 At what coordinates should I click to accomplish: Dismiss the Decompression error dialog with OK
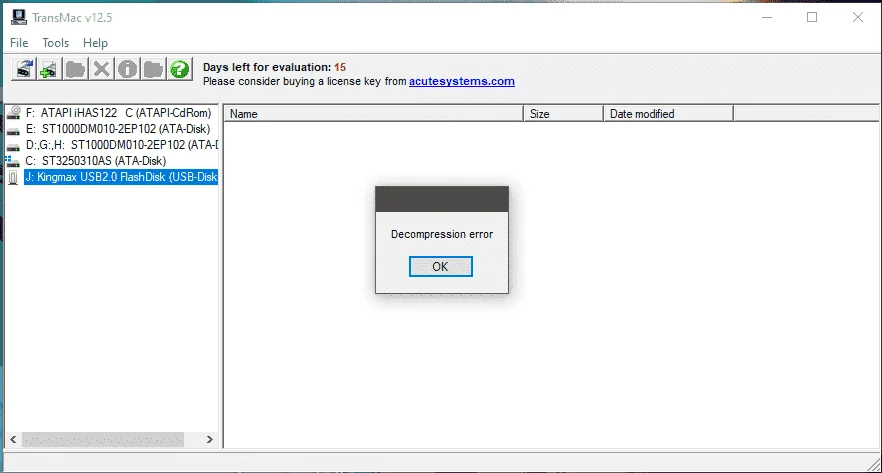click(440, 267)
